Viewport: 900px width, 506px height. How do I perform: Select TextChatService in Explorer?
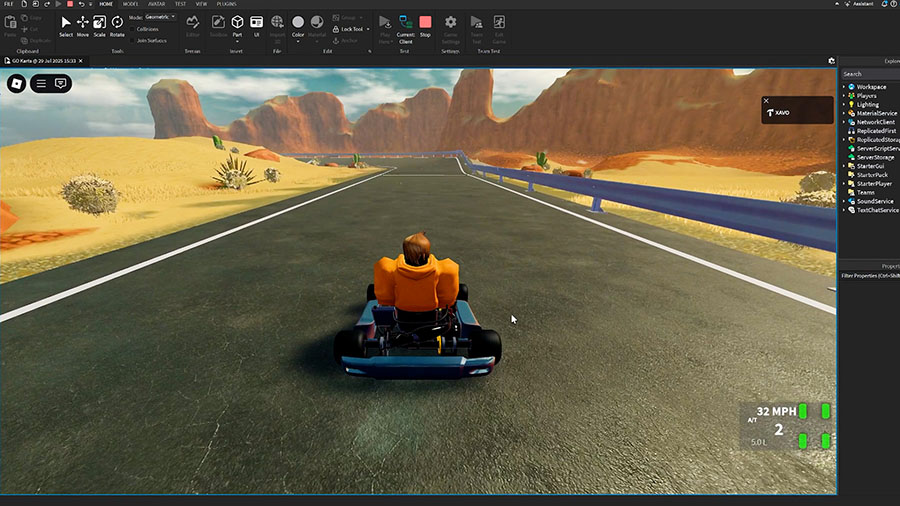click(x=873, y=211)
